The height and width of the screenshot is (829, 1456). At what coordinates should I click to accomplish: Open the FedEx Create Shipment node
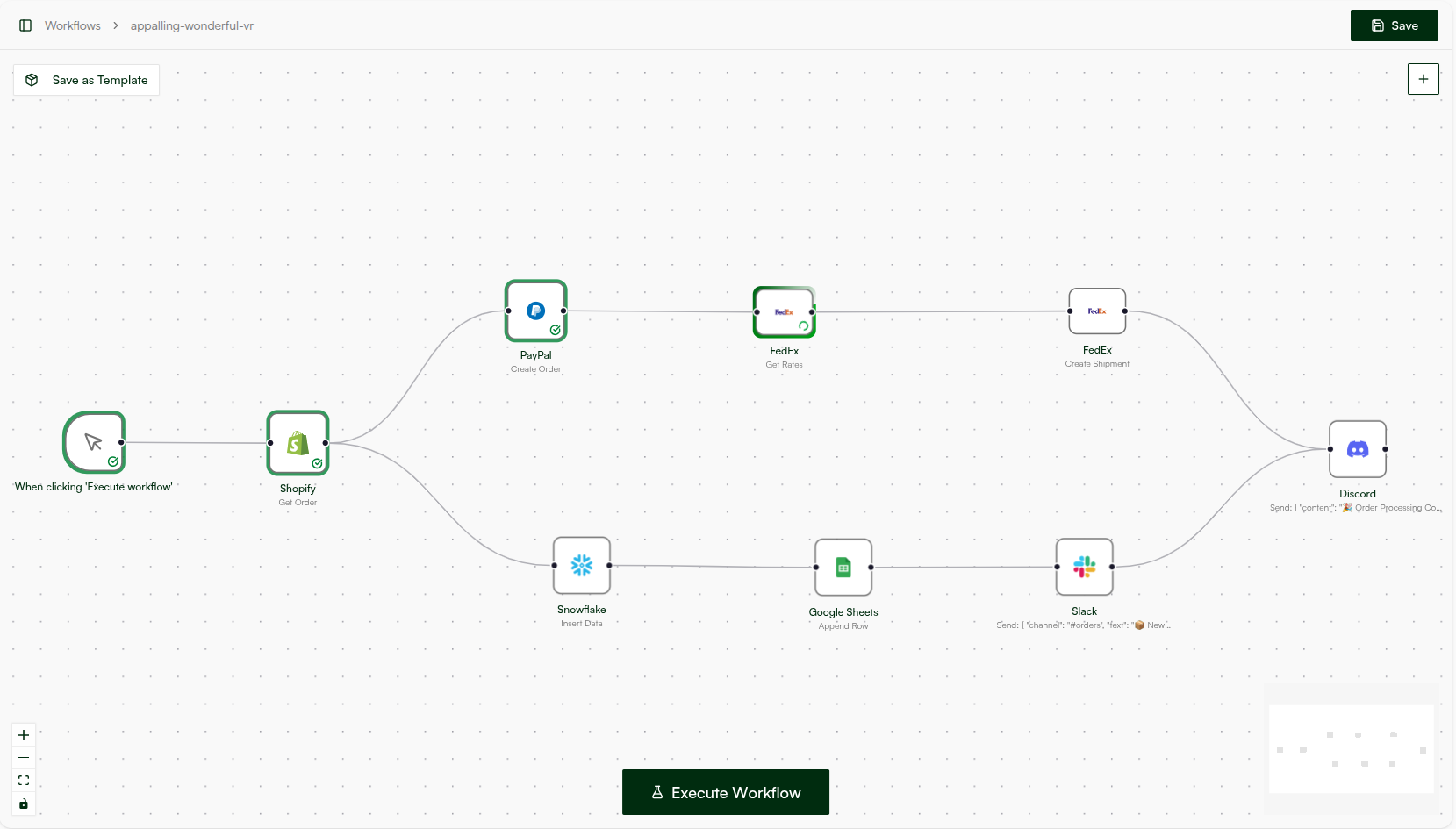1096,311
